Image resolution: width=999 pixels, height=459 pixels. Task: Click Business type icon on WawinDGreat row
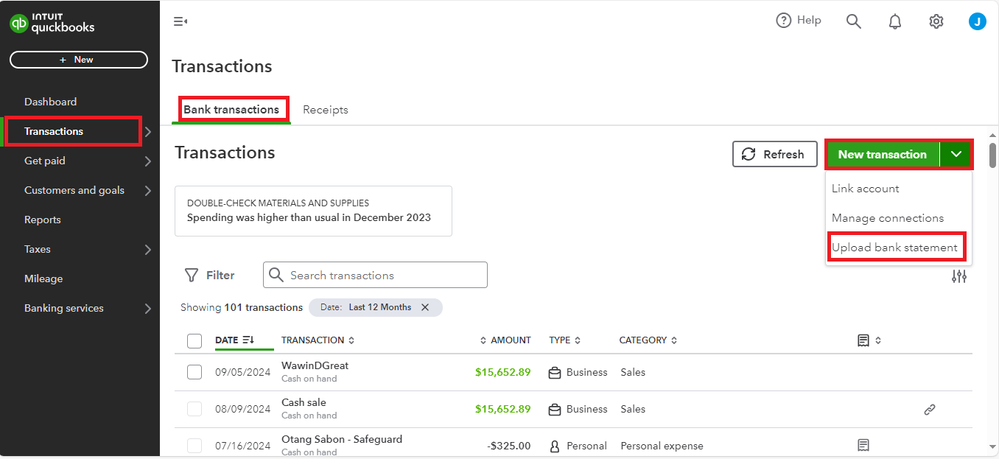click(x=554, y=372)
